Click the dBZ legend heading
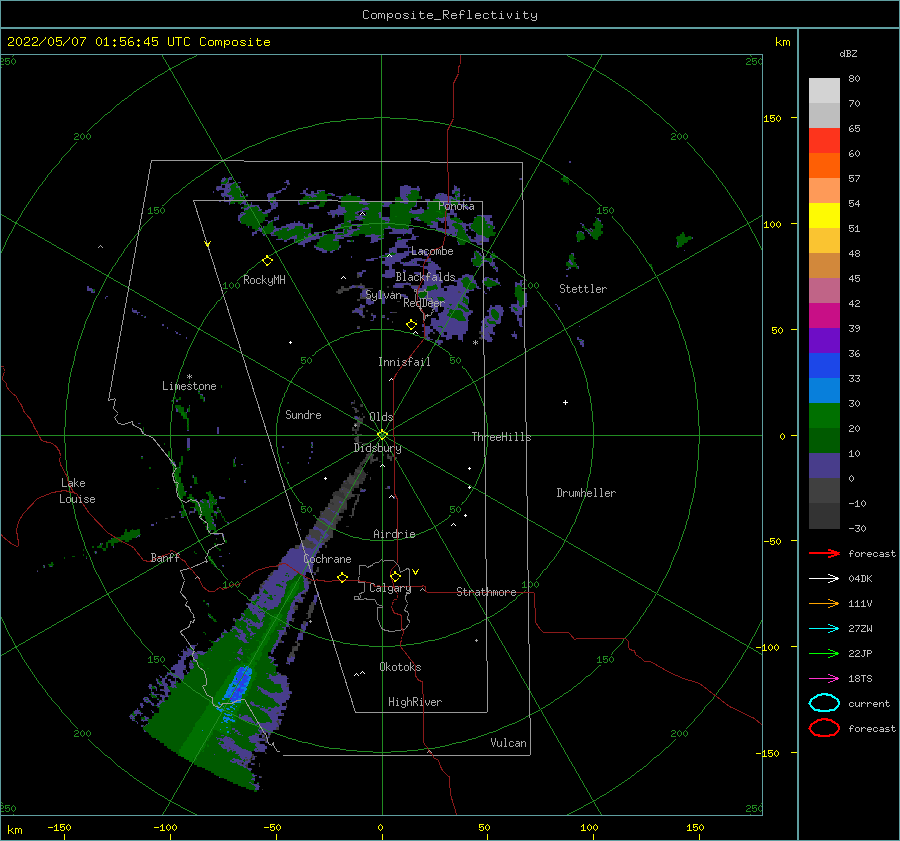The height and width of the screenshot is (841, 900). [x=848, y=53]
